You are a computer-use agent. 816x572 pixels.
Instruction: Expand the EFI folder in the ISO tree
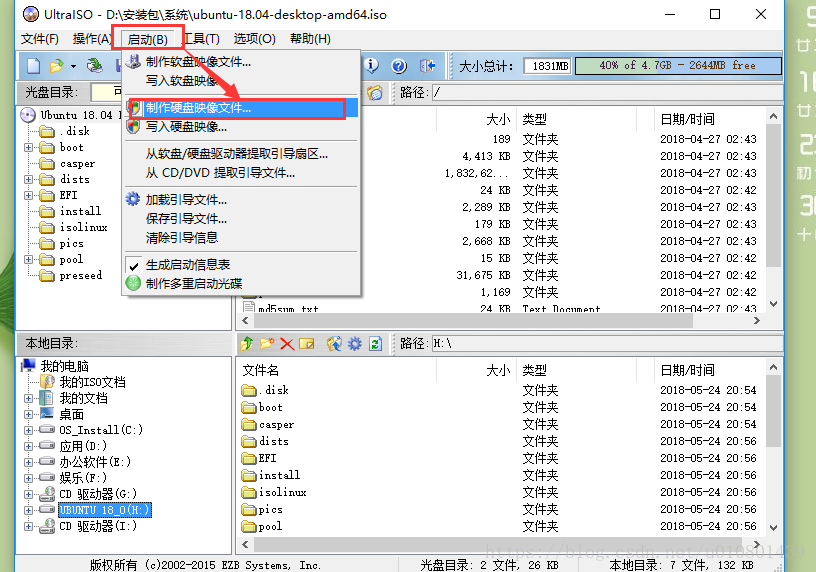tap(29, 196)
